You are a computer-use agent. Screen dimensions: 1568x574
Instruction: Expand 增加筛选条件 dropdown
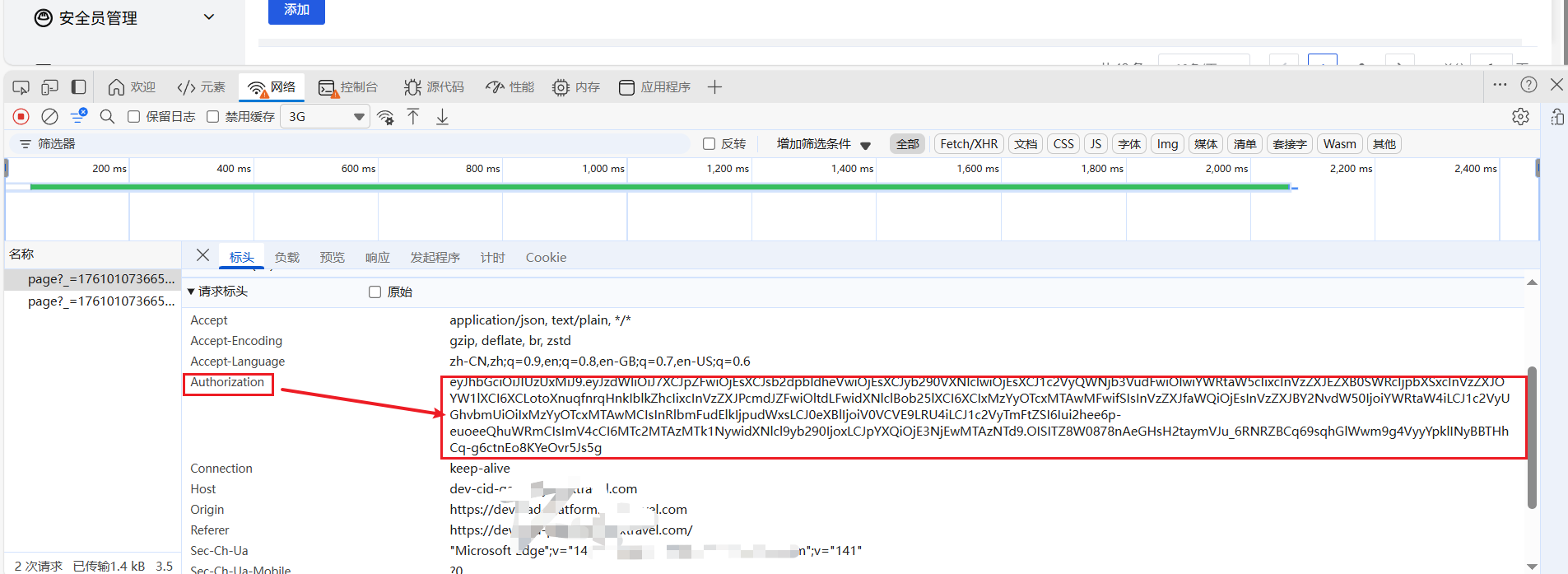(823, 144)
